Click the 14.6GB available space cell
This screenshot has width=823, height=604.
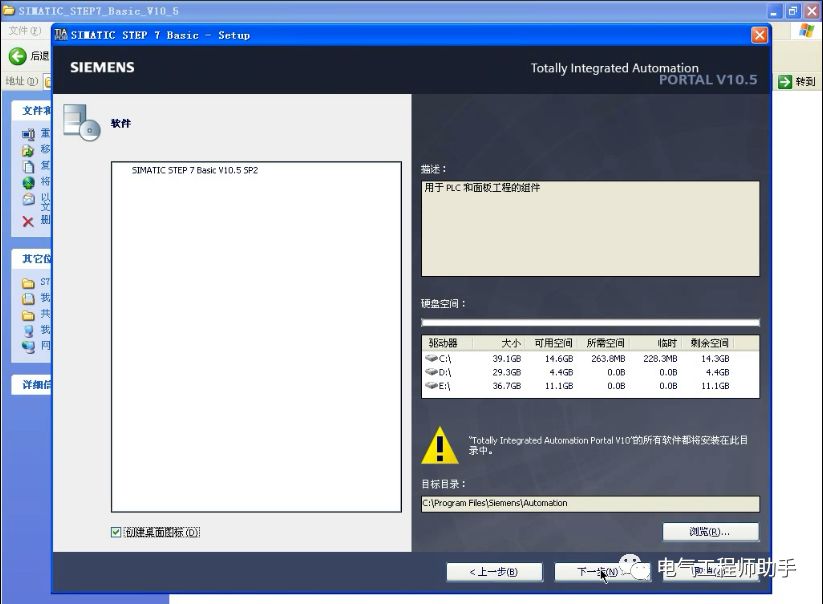pos(558,358)
